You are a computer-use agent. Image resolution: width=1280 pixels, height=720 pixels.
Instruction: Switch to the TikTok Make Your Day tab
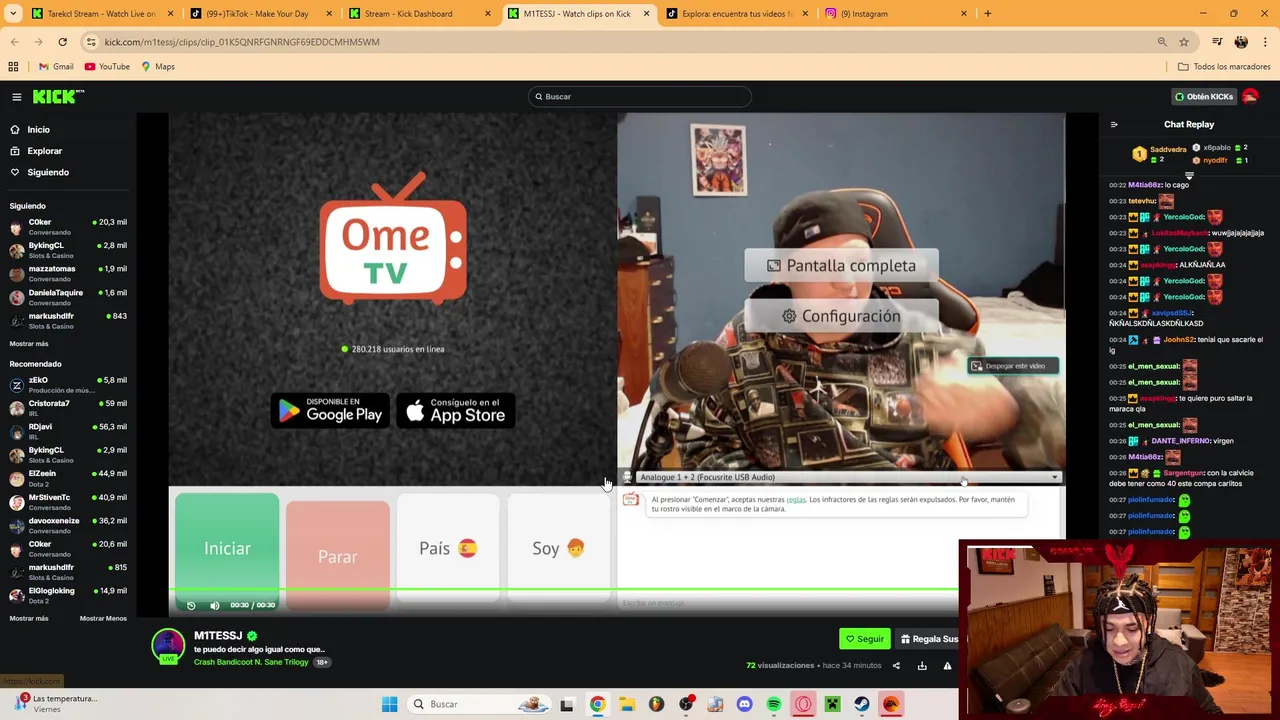[x=260, y=14]
